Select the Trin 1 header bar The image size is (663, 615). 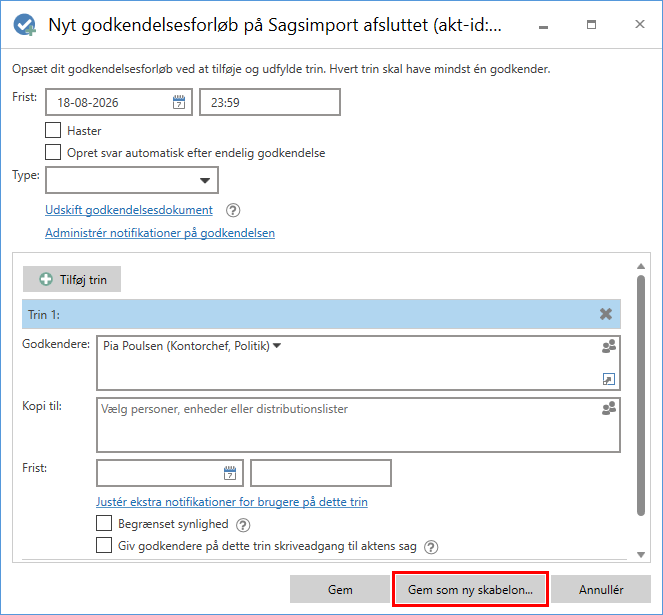pyautogui.click(x=321, y=314)
